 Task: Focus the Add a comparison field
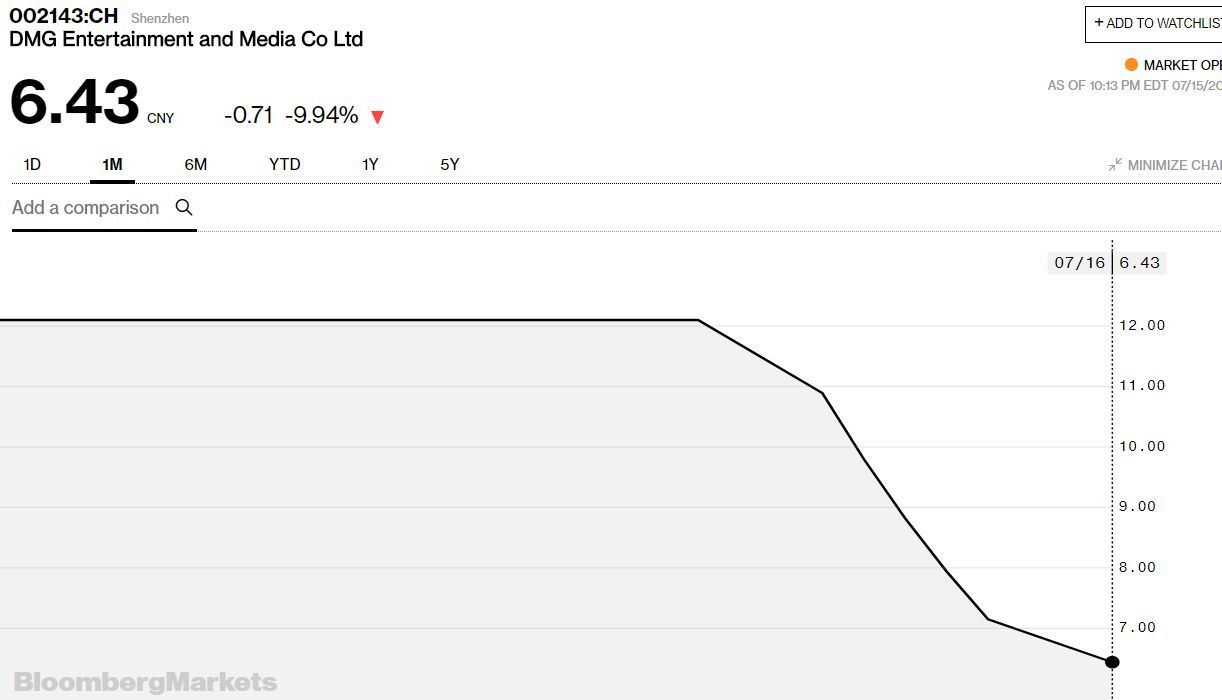(x=86, y=208)
